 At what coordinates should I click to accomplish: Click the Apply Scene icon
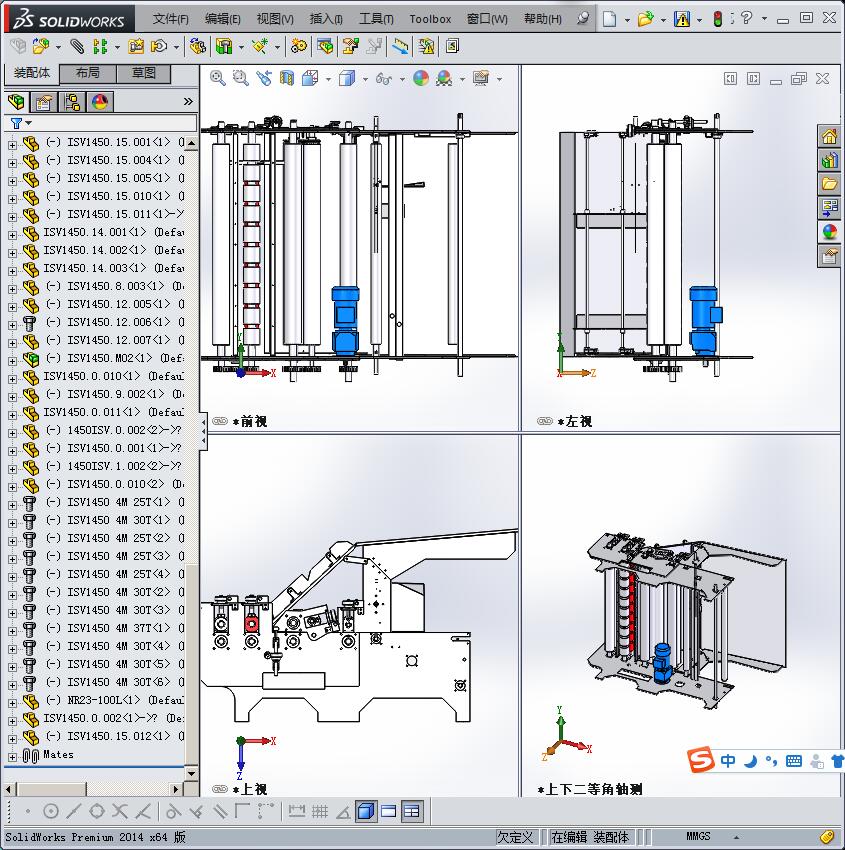coord(444,79)
